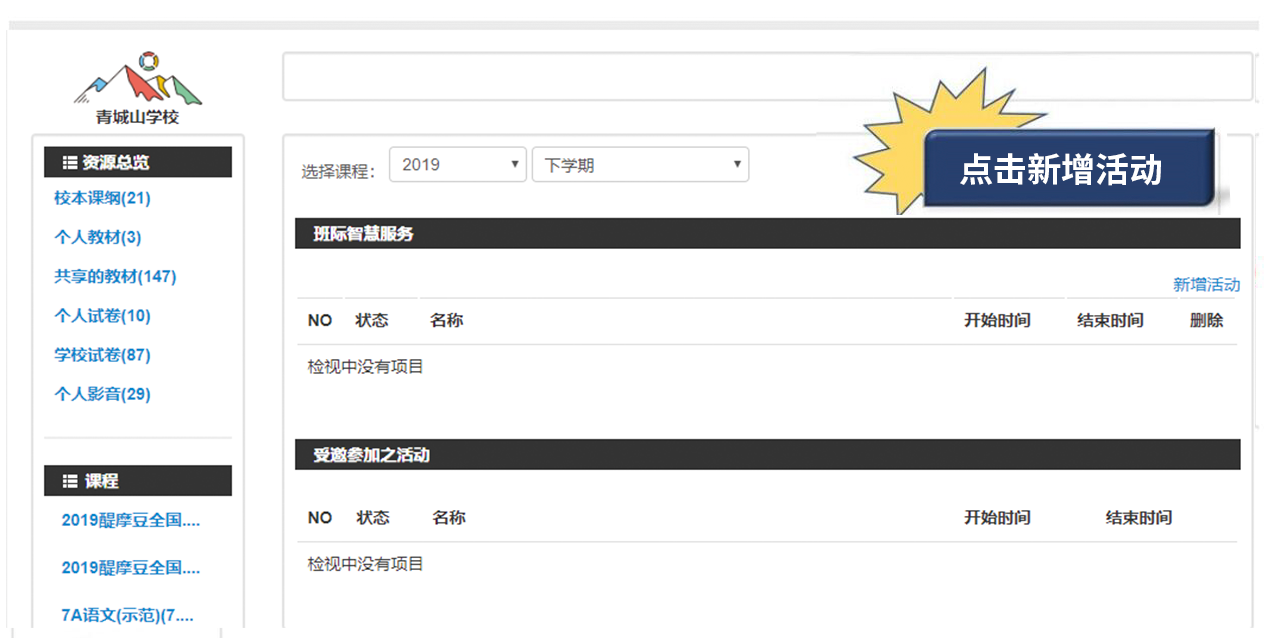Image resolution: width=1267 pixels, height=638 pixels.
Task: Click 开始时间 column header in 班际智慧服务
Action: 996,321
